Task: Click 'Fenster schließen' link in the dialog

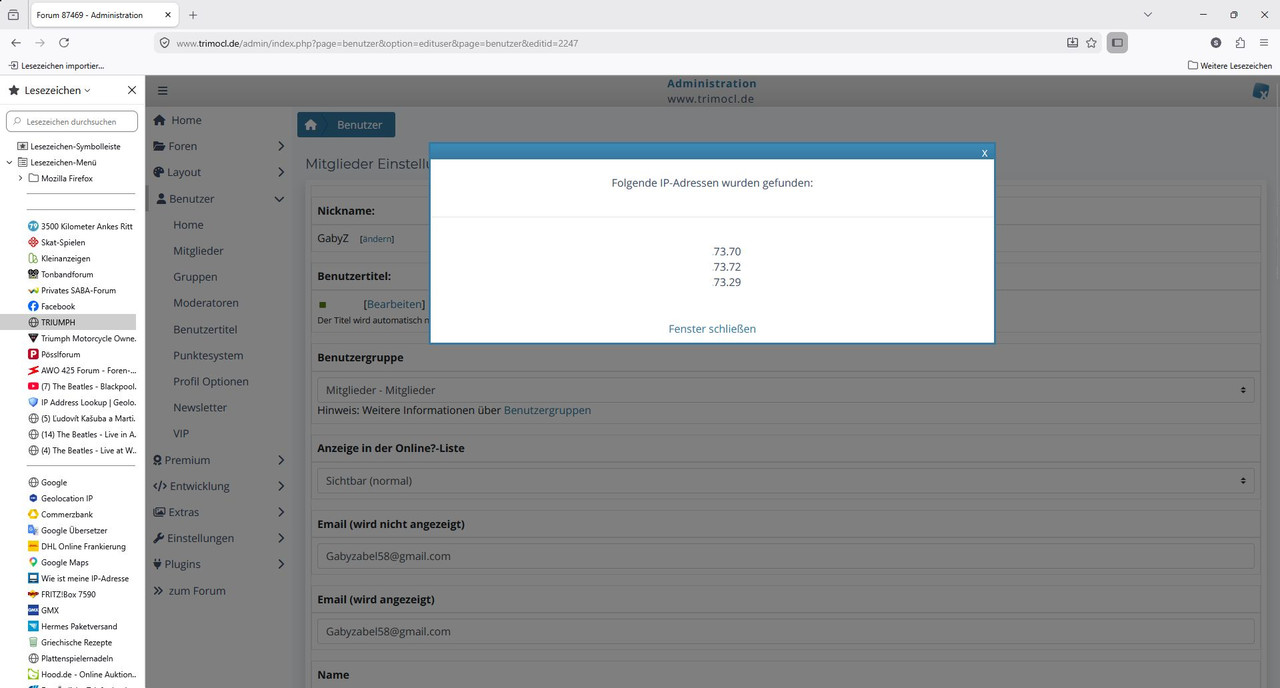Action: coord(712,329)
